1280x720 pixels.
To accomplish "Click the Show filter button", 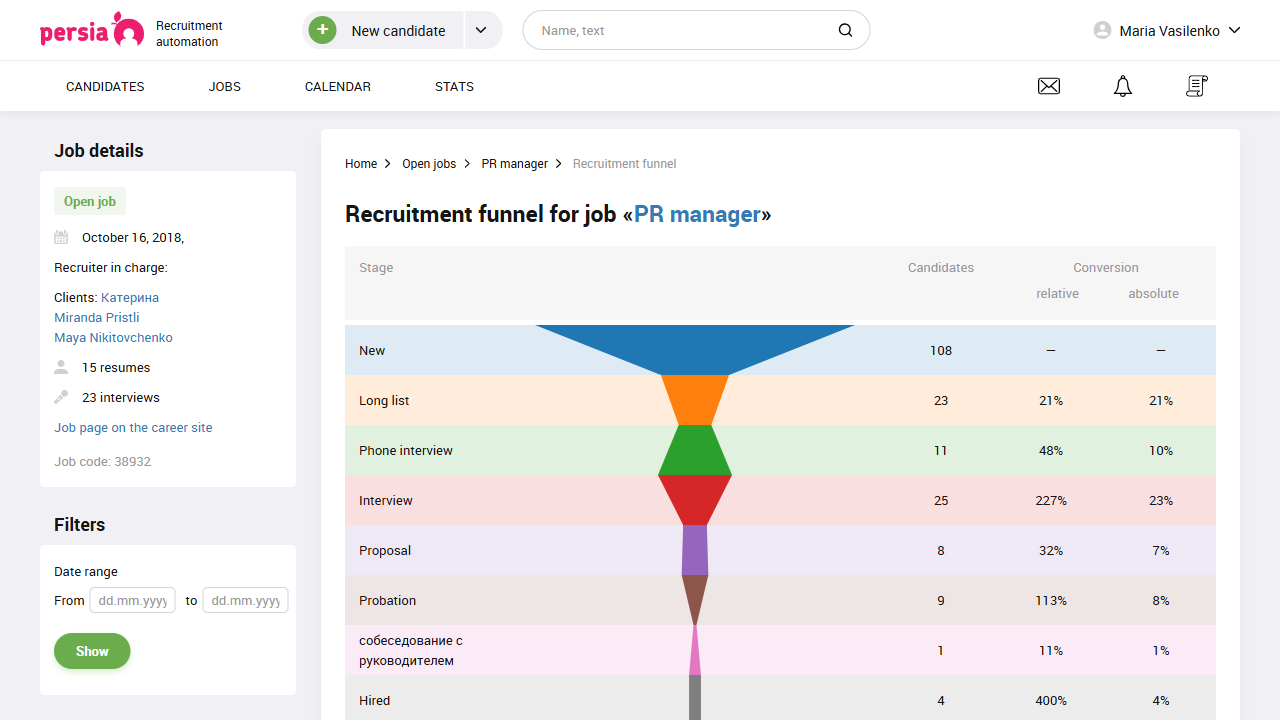I will (x=92, y=650).
